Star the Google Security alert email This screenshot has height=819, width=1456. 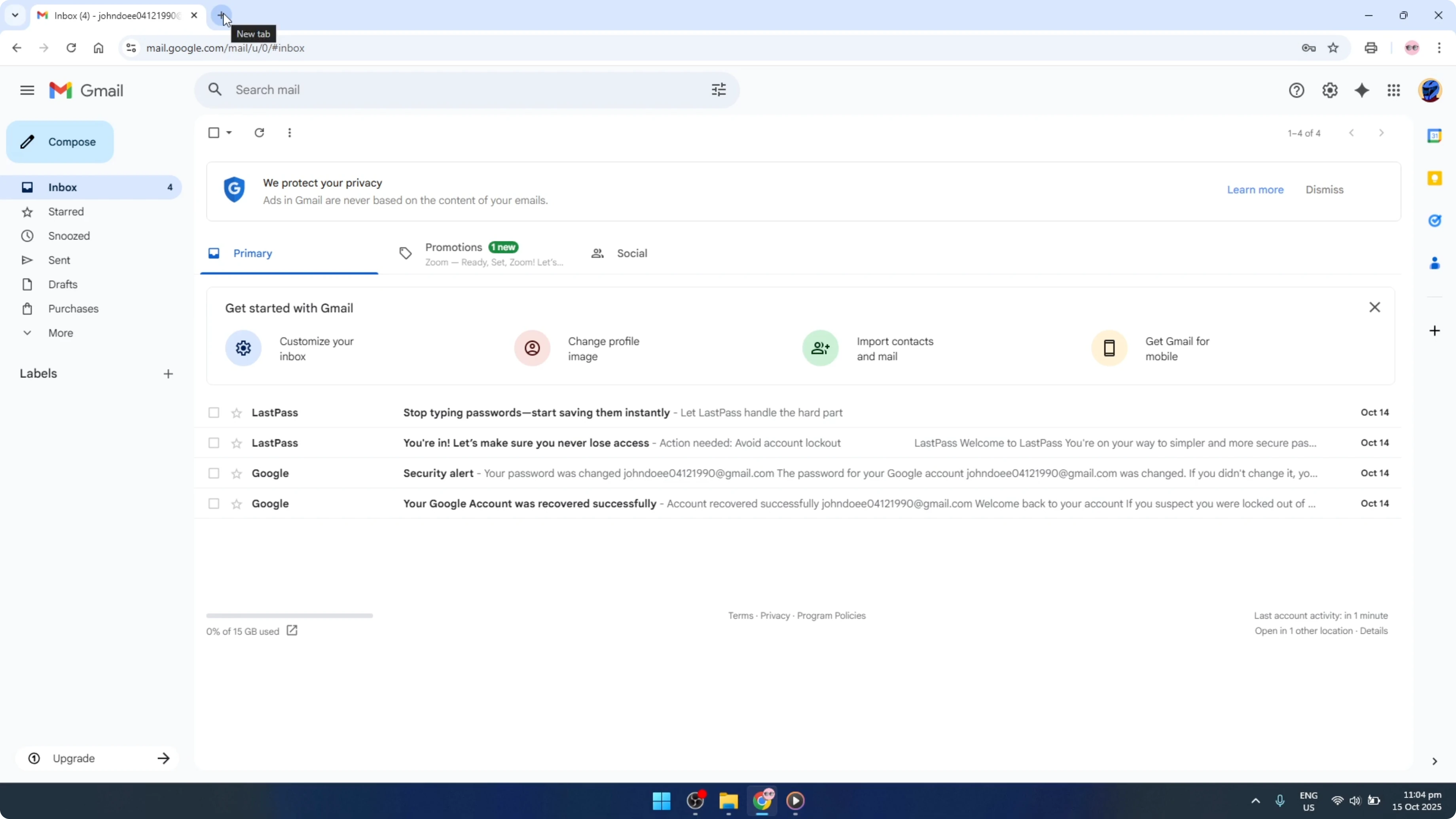point(236,474)
